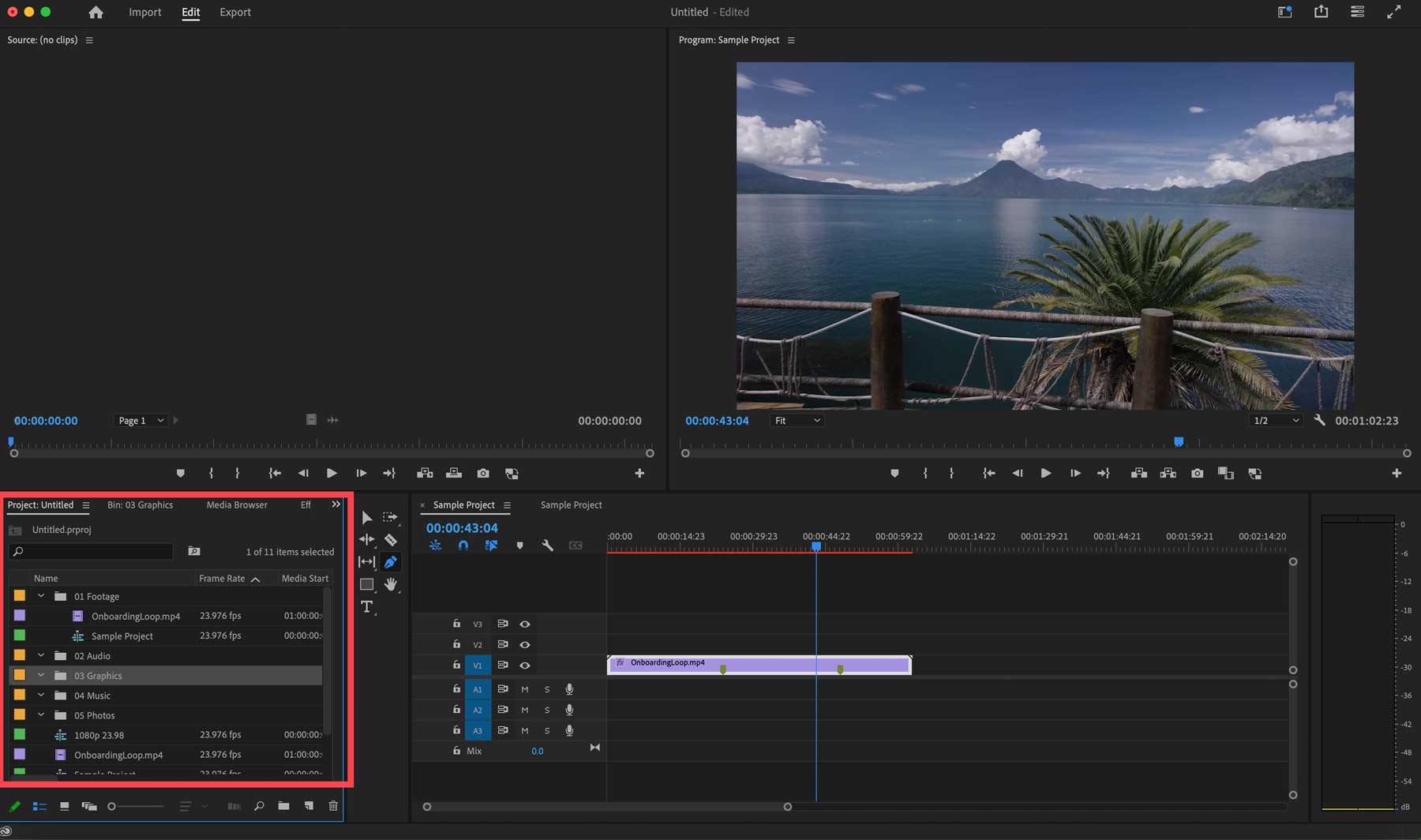
Task: Open the 1/2 playback resolution dropdown
Action: pos(1274,420)
